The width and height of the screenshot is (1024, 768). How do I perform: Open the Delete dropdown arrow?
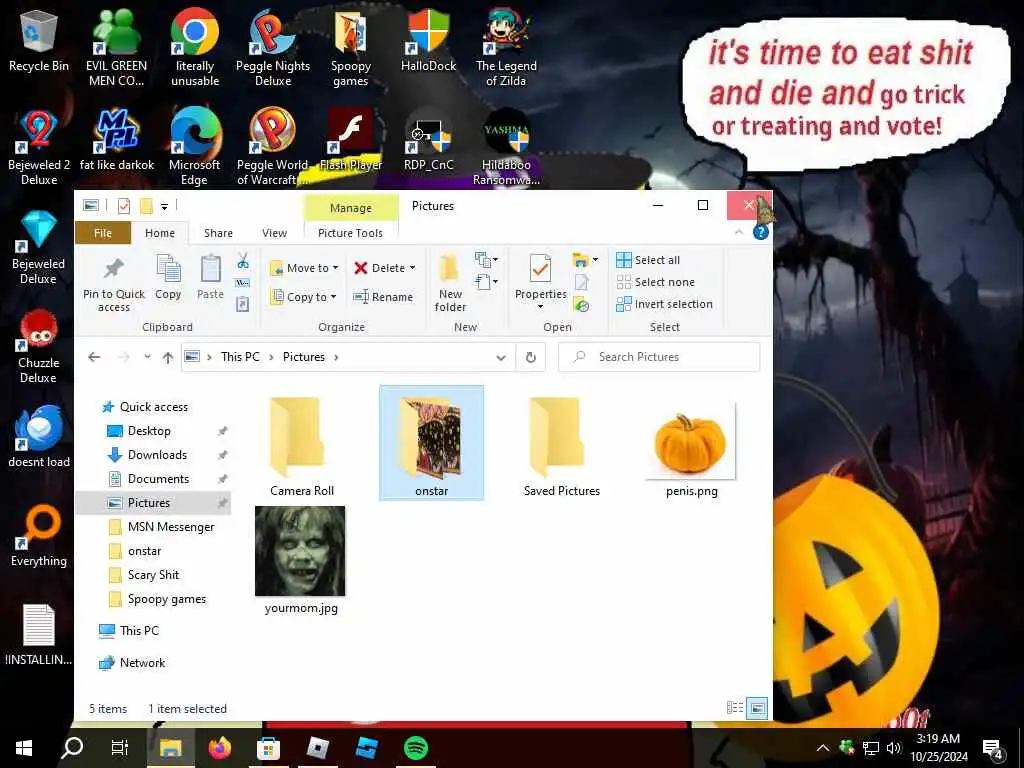pos(412,268)
